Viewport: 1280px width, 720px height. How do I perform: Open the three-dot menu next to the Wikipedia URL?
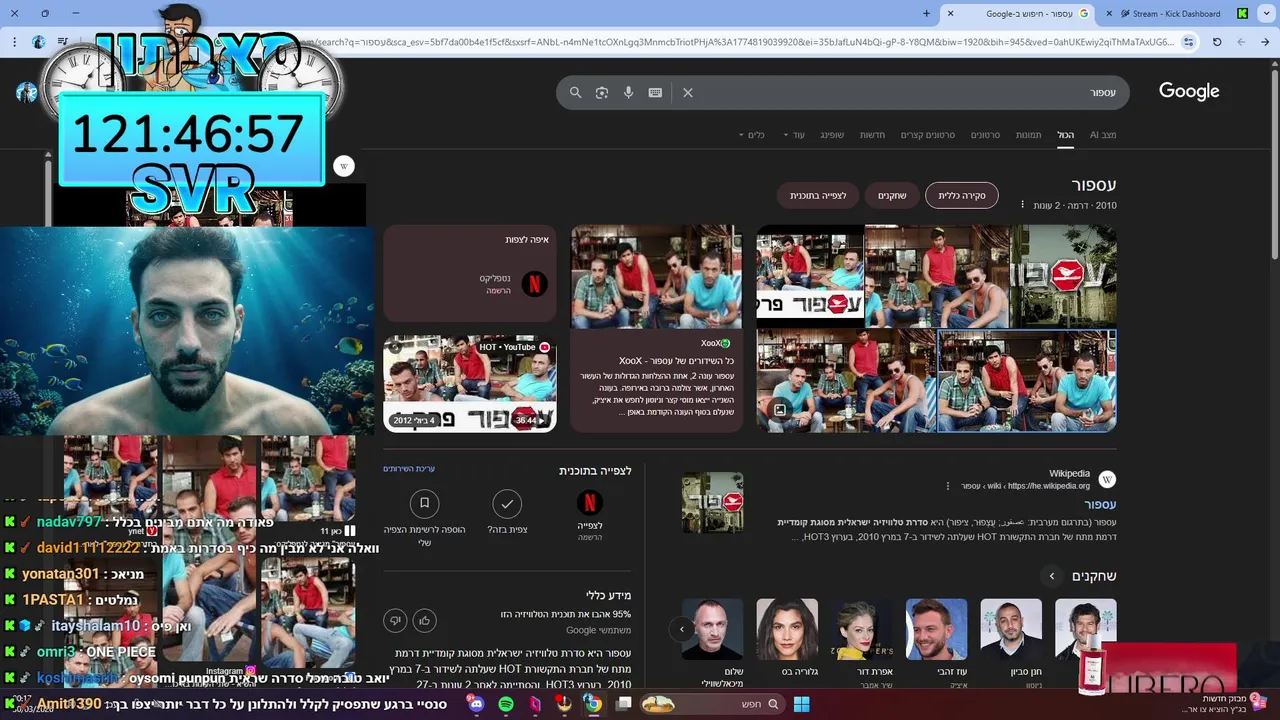pyautogui.click(x=949, y=486)
